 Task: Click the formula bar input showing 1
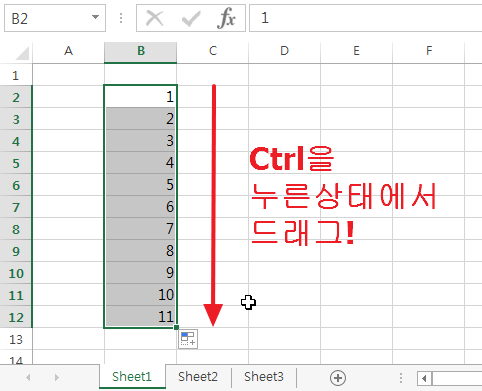[366, 18]
